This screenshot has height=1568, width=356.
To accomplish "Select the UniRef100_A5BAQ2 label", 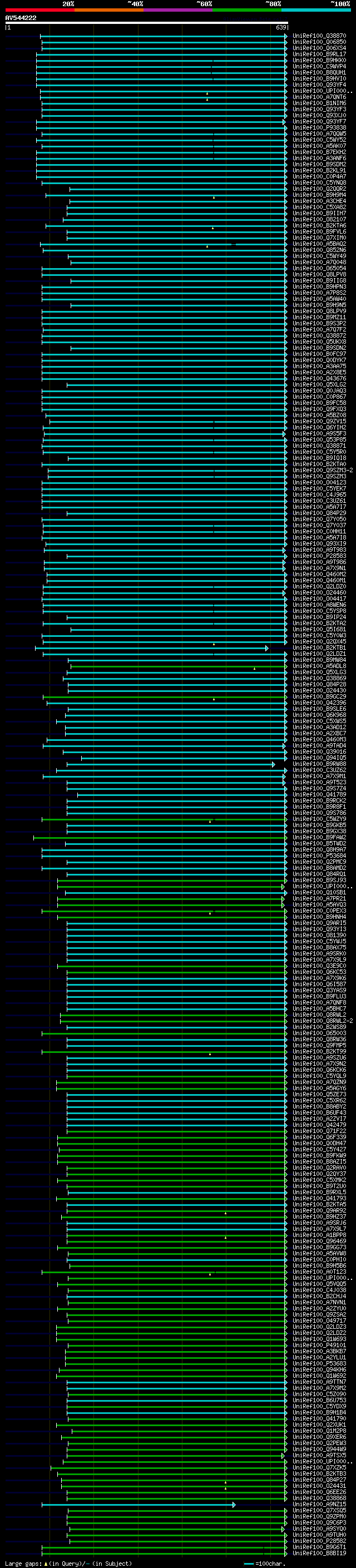I will 319,244.
